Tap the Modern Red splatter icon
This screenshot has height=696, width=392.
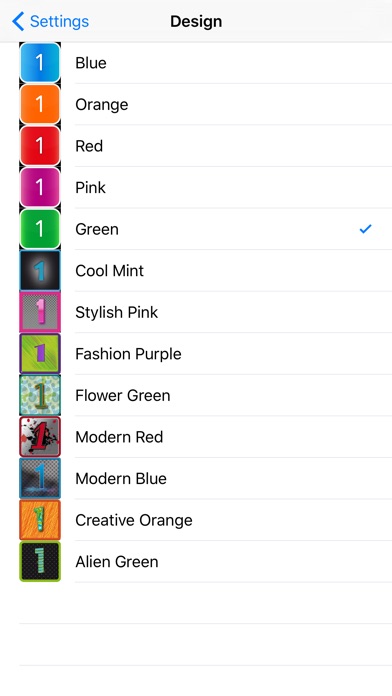tap(40, 437)
